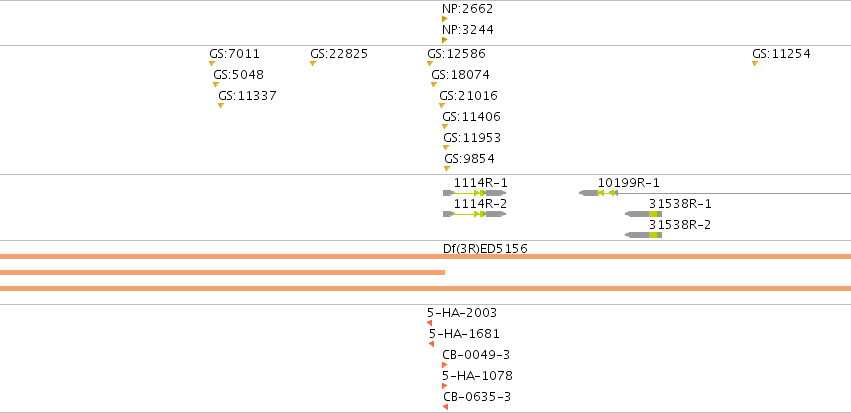Image resolution: width=851 pixels, height=413 pixels.
Task: Select the 1114R-1 transcript glyph
Action: pyautogui.click(x=474, y=193)
